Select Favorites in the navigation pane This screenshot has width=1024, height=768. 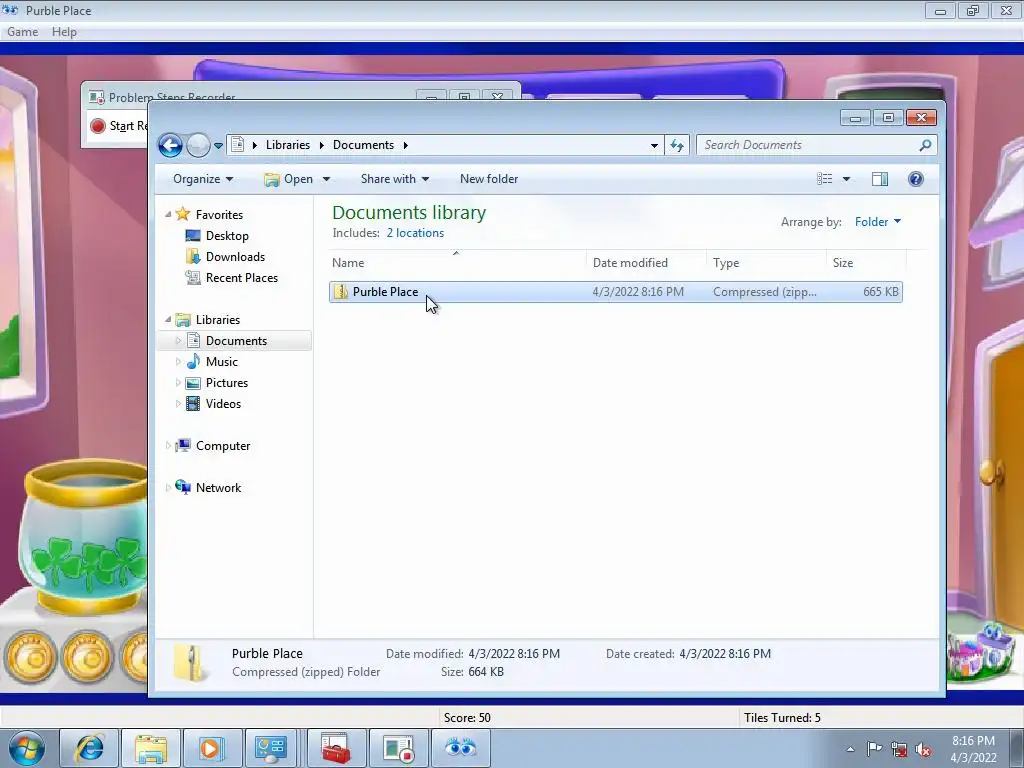[x=219, y=215]
